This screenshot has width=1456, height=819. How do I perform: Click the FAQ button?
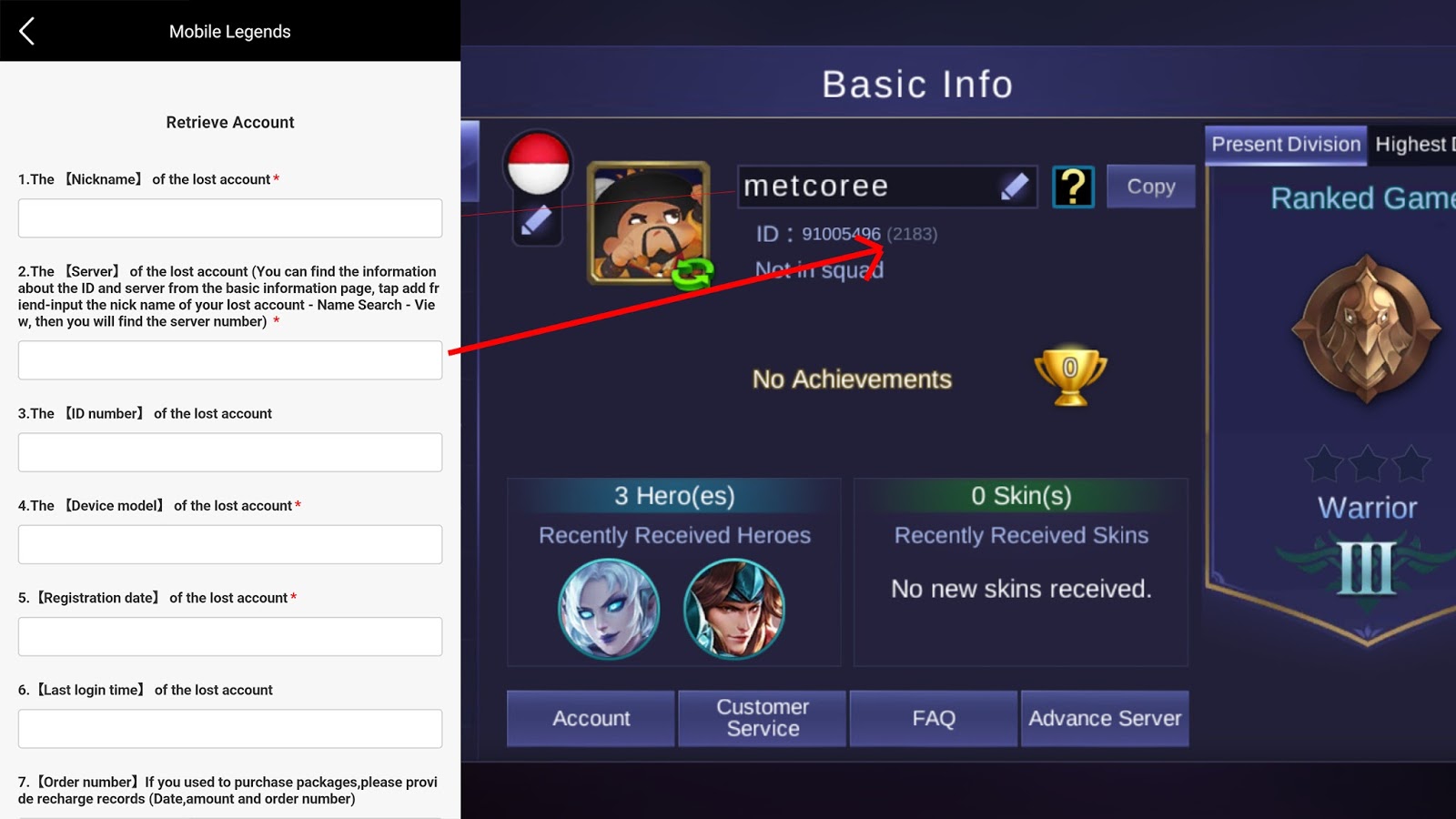click(x=934, y=718)
